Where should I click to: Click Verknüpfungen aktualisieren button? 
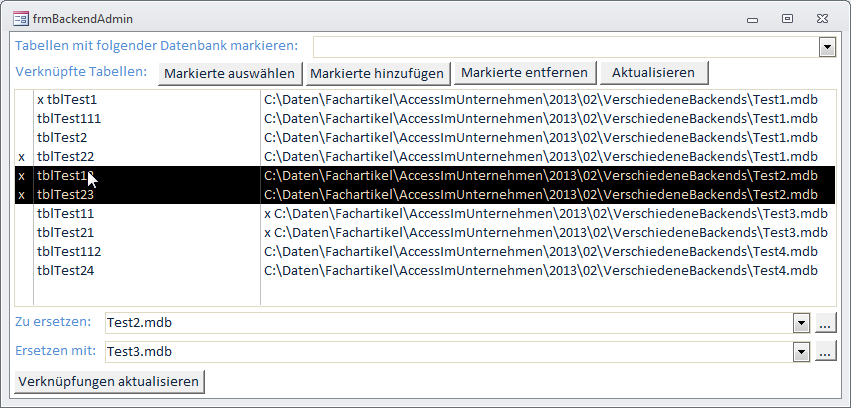pos(109,381)
